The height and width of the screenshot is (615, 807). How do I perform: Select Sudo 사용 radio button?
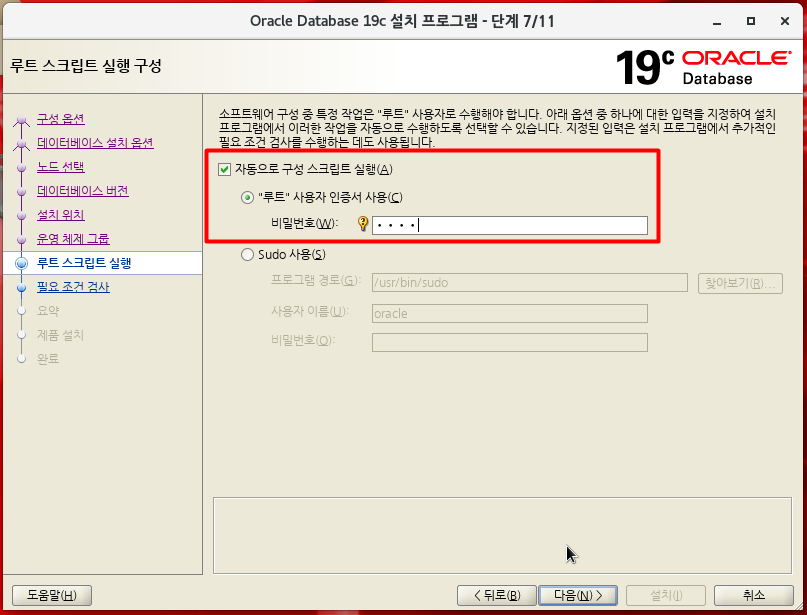coord(248,254)
